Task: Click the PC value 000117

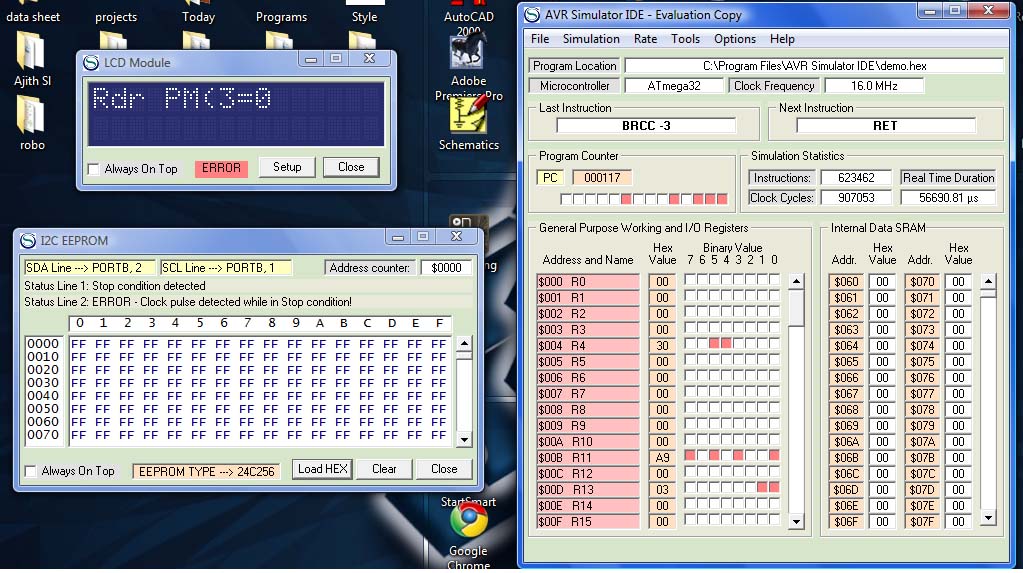Action: 602,178
